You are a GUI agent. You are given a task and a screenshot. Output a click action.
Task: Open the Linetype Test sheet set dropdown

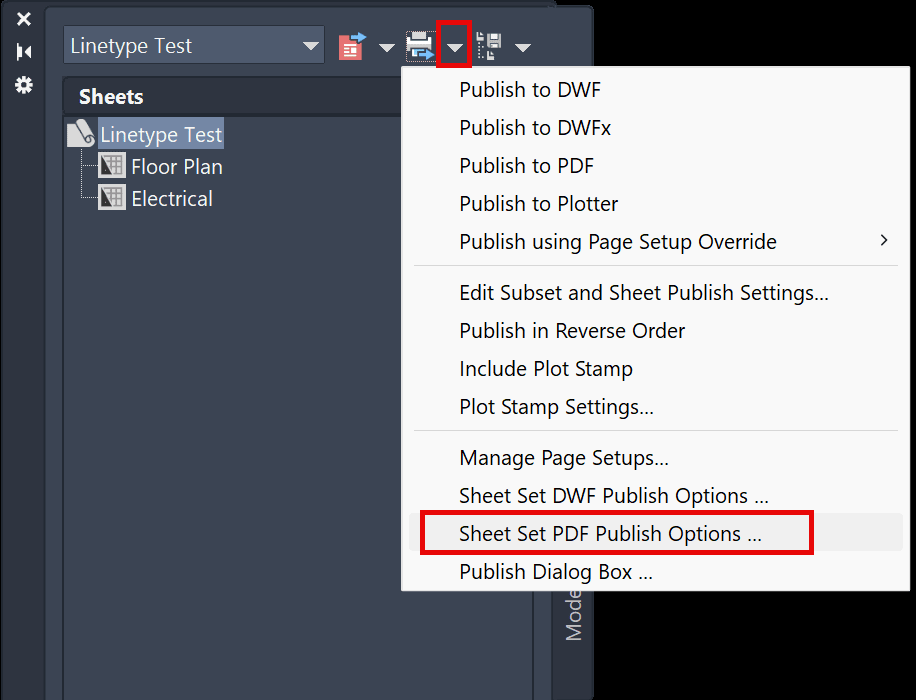[x=194, y=45]
